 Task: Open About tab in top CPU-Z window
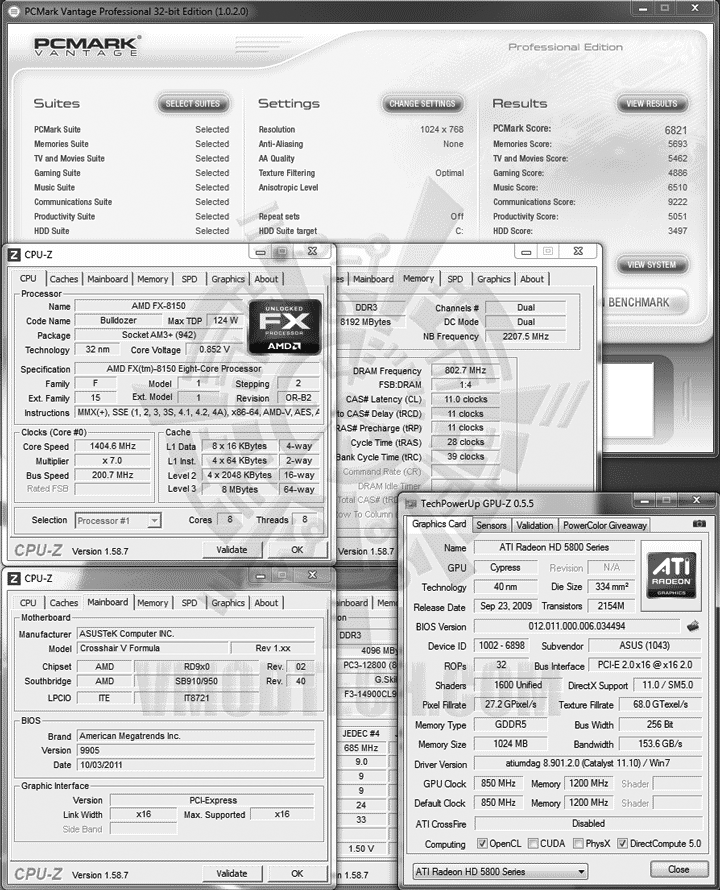click(266, 279)
